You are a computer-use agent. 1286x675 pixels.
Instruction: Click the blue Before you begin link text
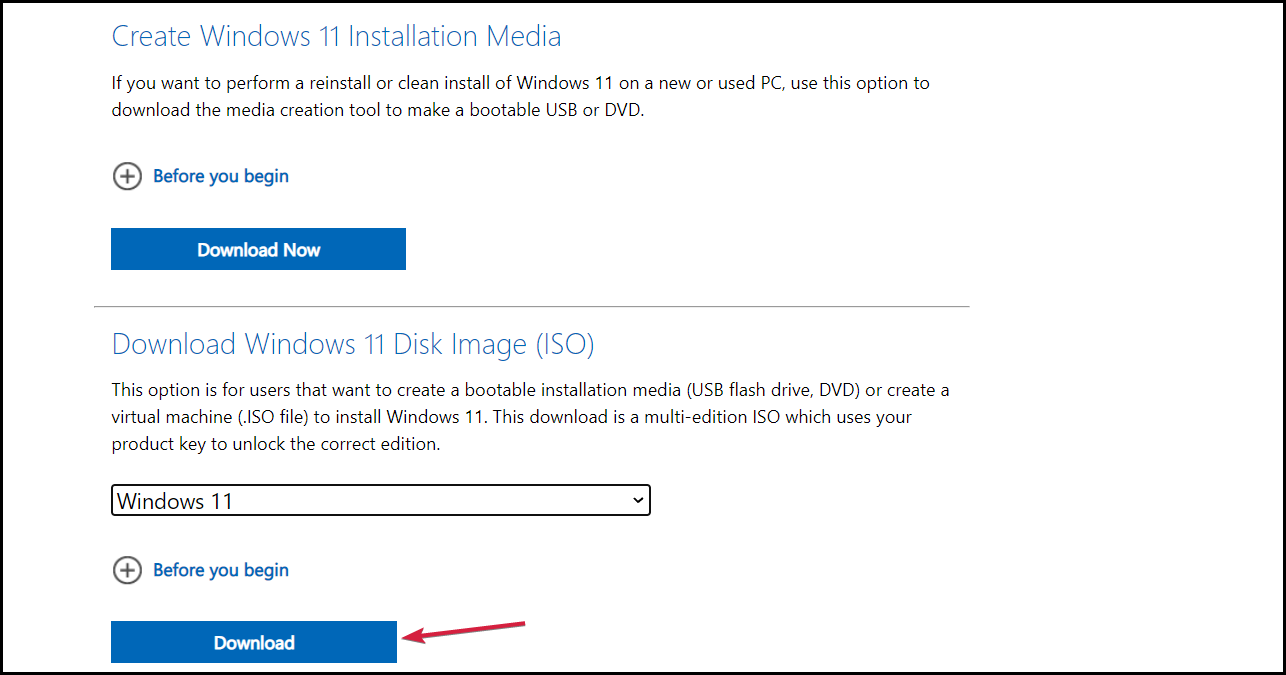click(220, 176)
